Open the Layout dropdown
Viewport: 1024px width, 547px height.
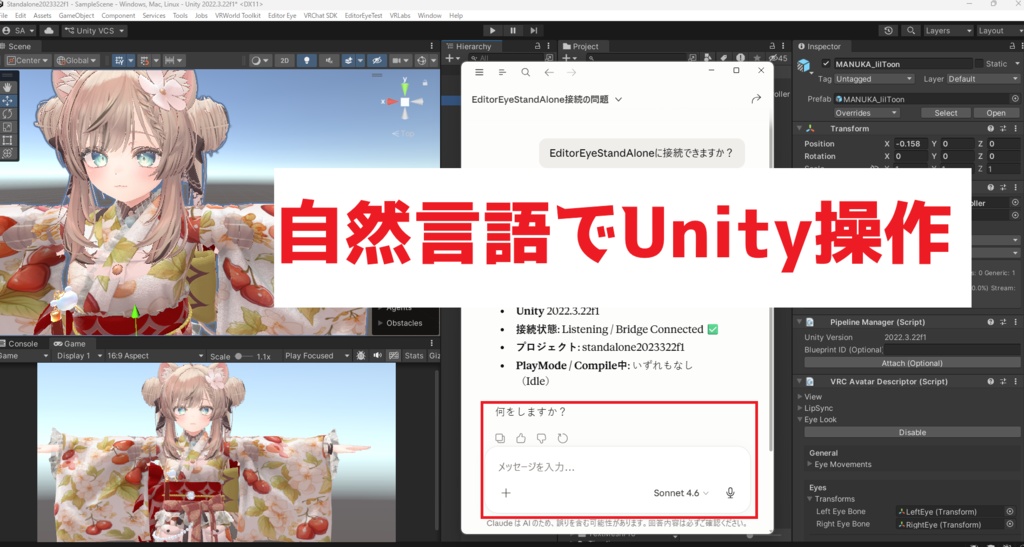point(999,31)
